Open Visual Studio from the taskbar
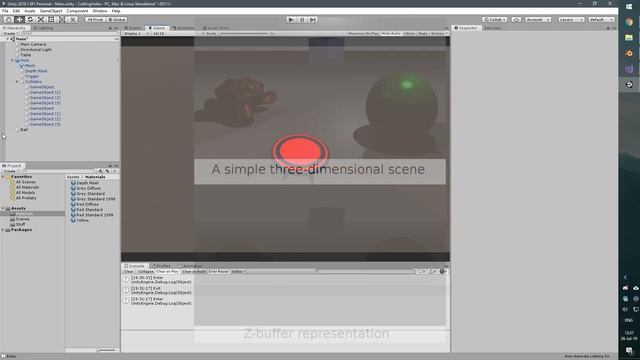Image resolution: width=640 pixels, height=360 pixels. point(629,69)
